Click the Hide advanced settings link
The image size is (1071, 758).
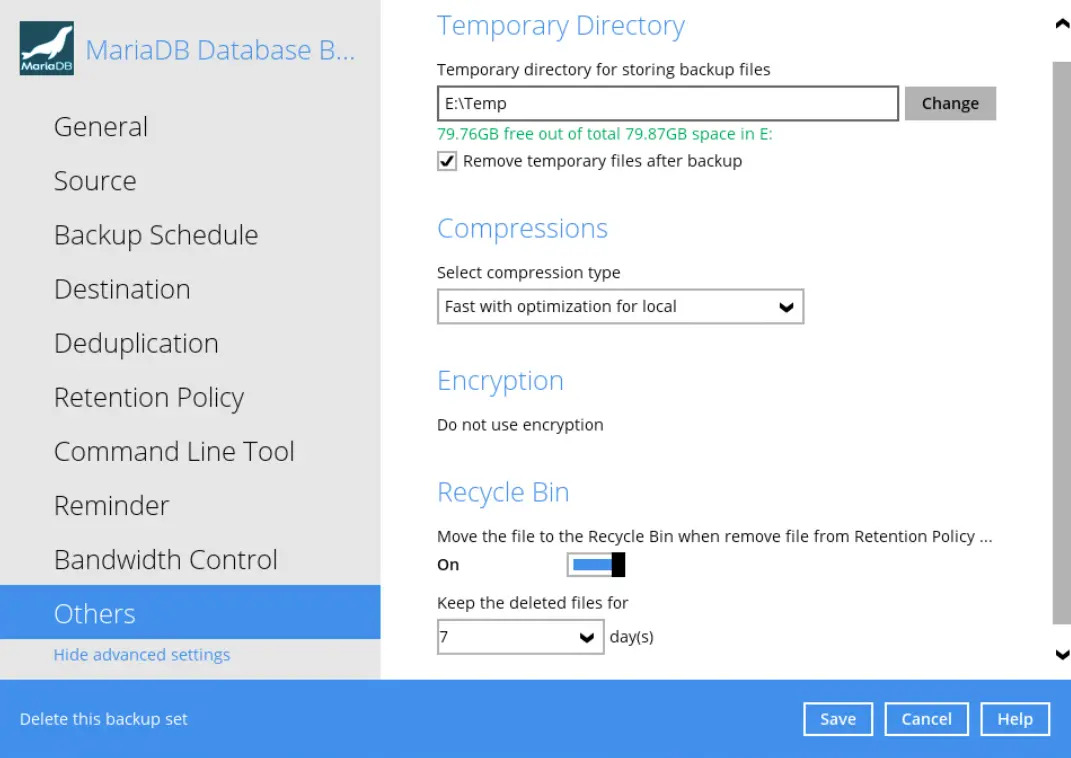[x=142, y=655]
